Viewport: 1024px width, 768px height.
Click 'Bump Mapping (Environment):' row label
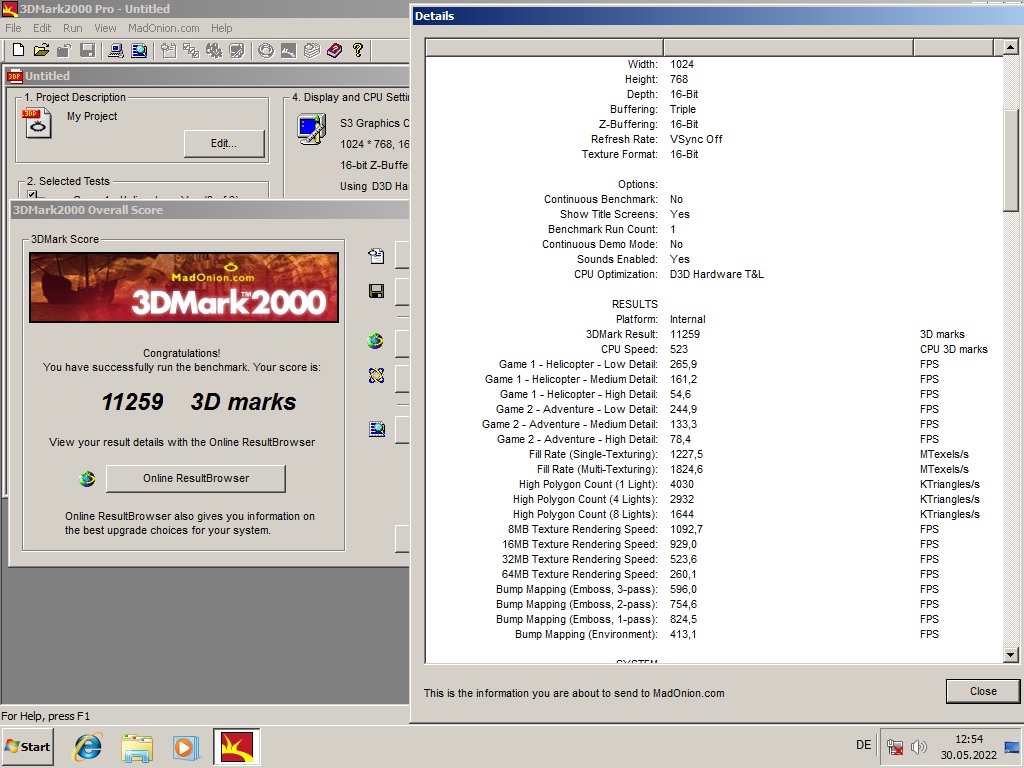[x=586, y=635]
